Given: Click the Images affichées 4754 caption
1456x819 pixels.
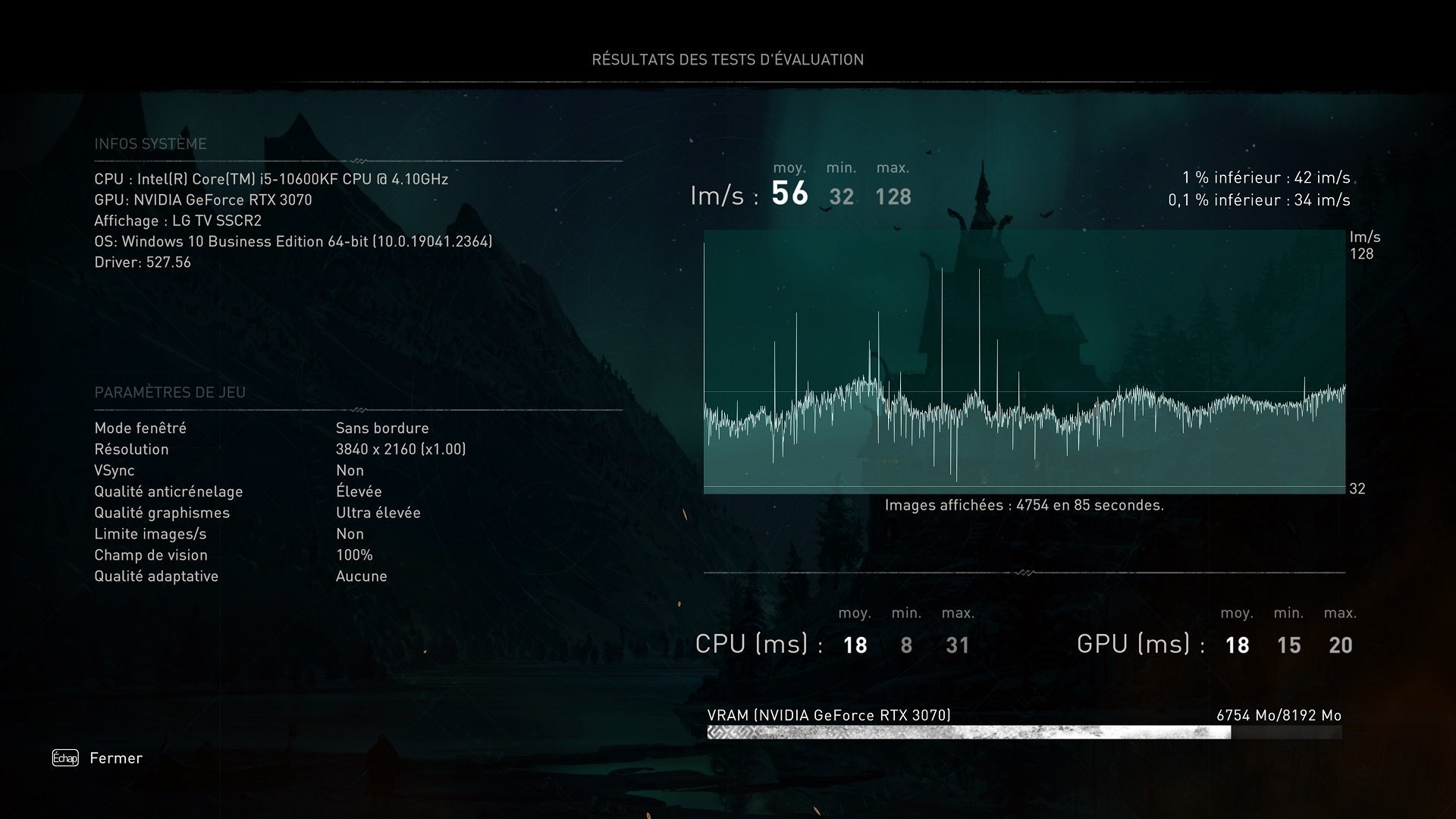Looking at the screenshot, I should 1024,505.
